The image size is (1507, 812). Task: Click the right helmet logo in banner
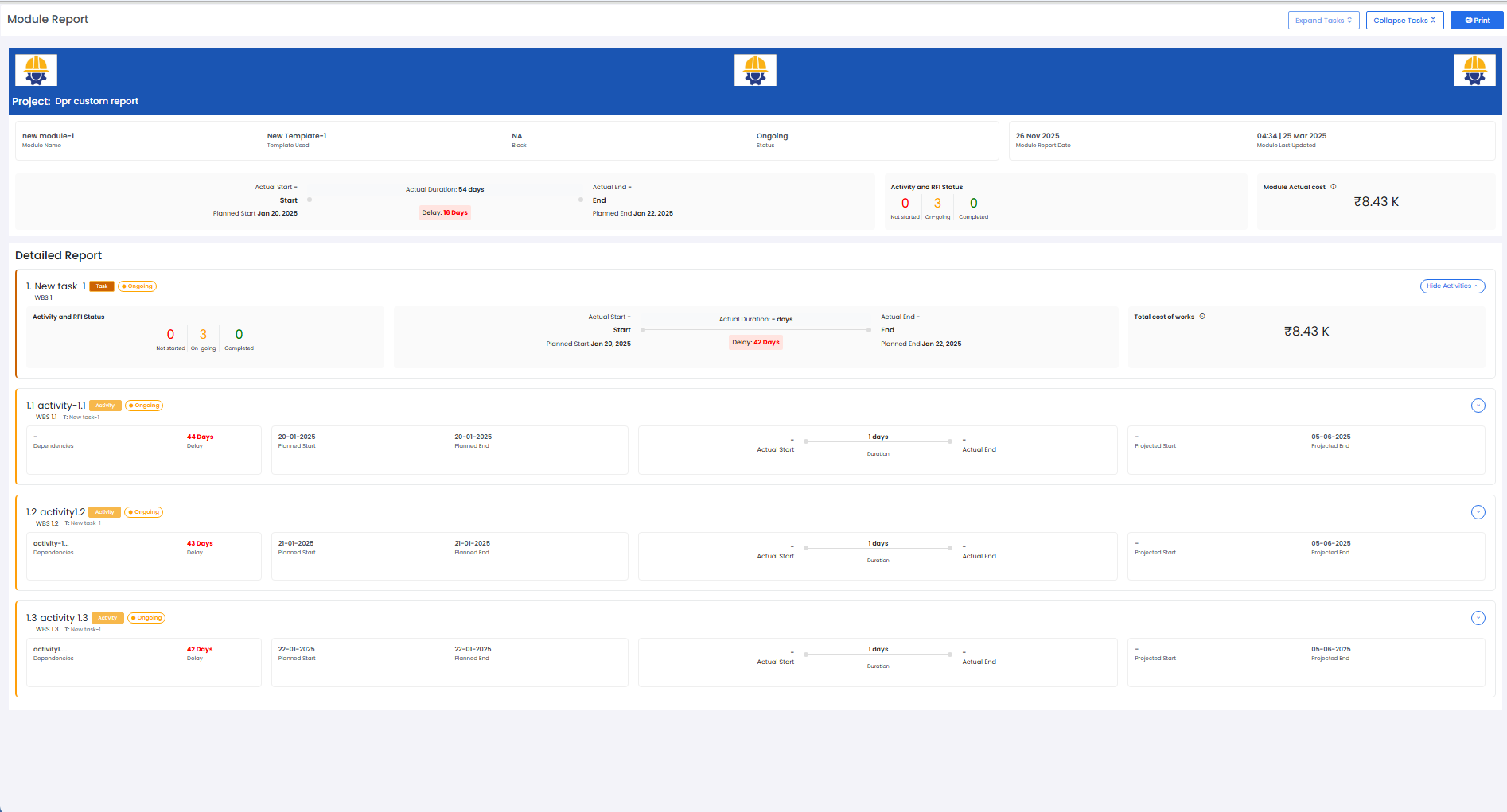coord(1474,70)
